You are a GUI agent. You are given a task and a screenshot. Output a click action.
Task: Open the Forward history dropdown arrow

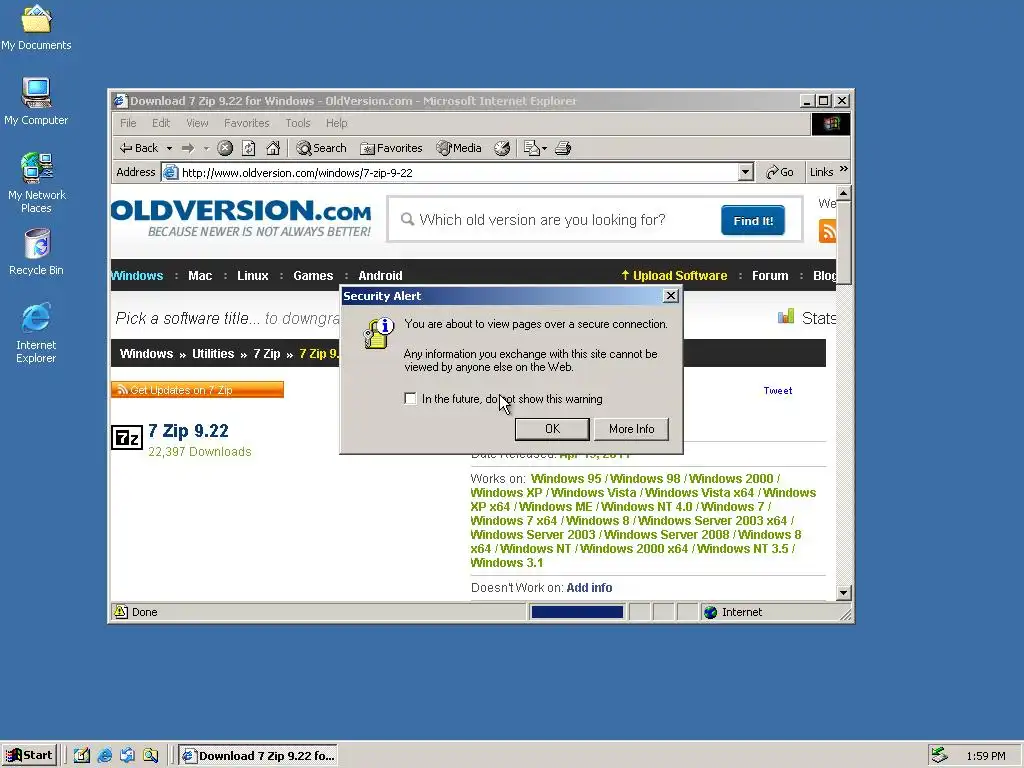point(206,148)
